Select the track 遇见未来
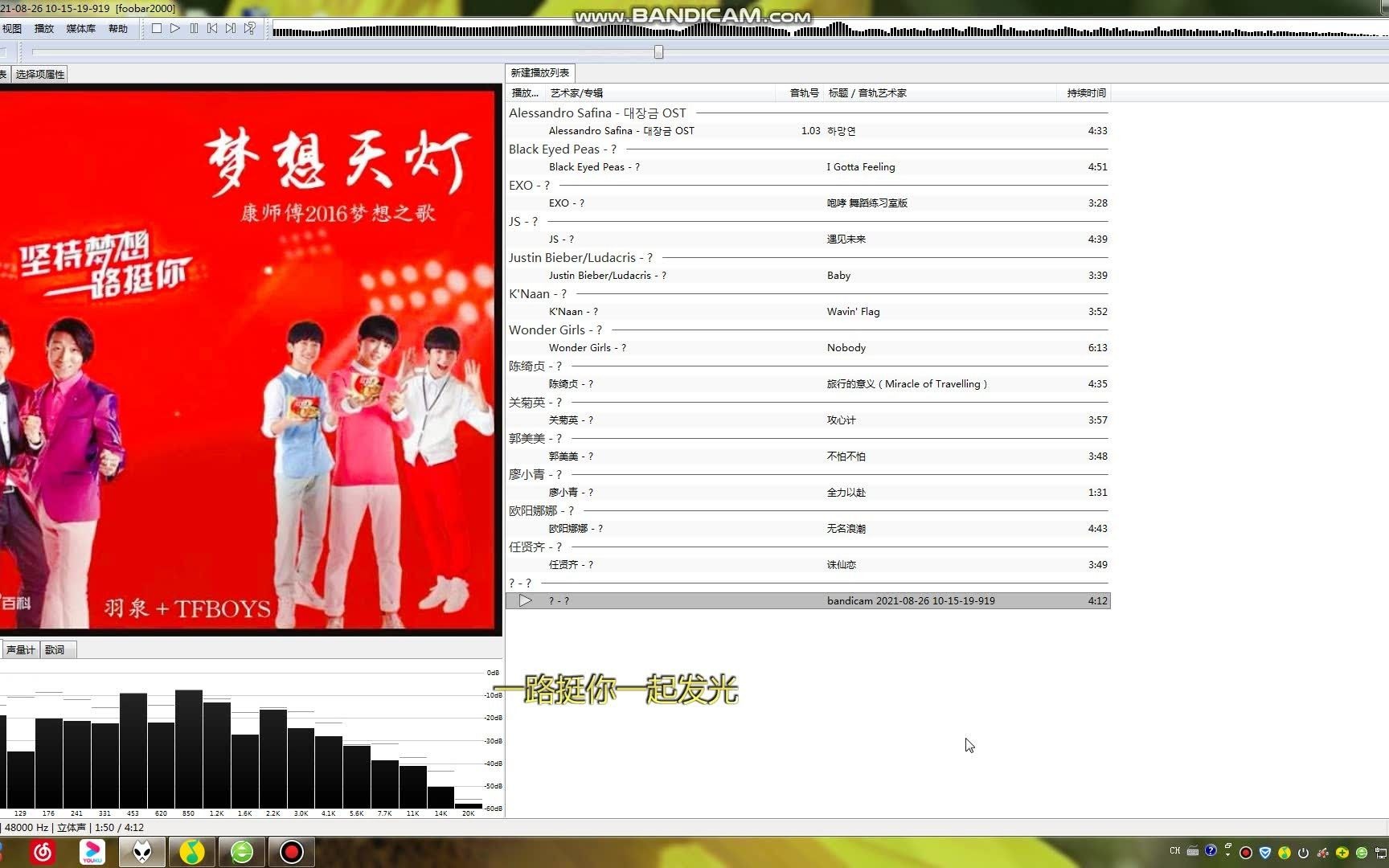The image size is (1389, 868). [x=808, y=239]
